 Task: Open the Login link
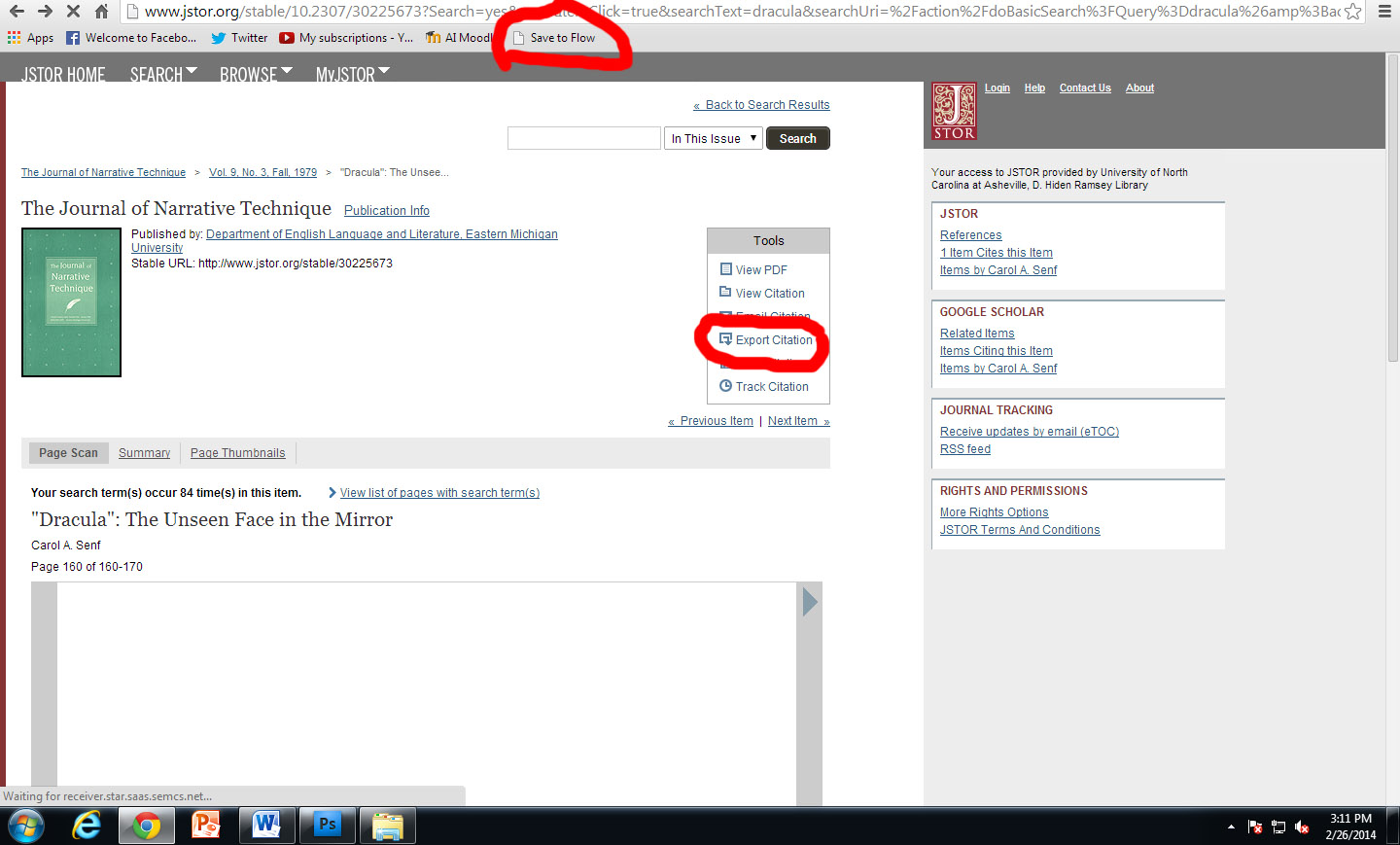(x=997, y=88)
